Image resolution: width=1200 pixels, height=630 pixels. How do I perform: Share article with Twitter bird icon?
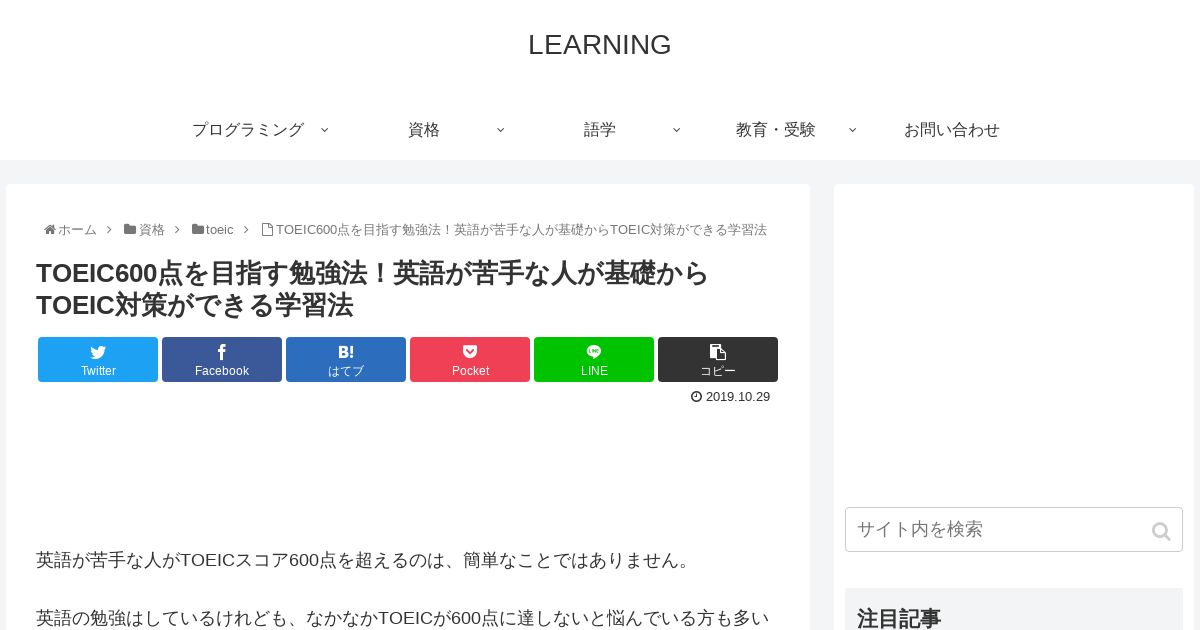tap(98, 352)
